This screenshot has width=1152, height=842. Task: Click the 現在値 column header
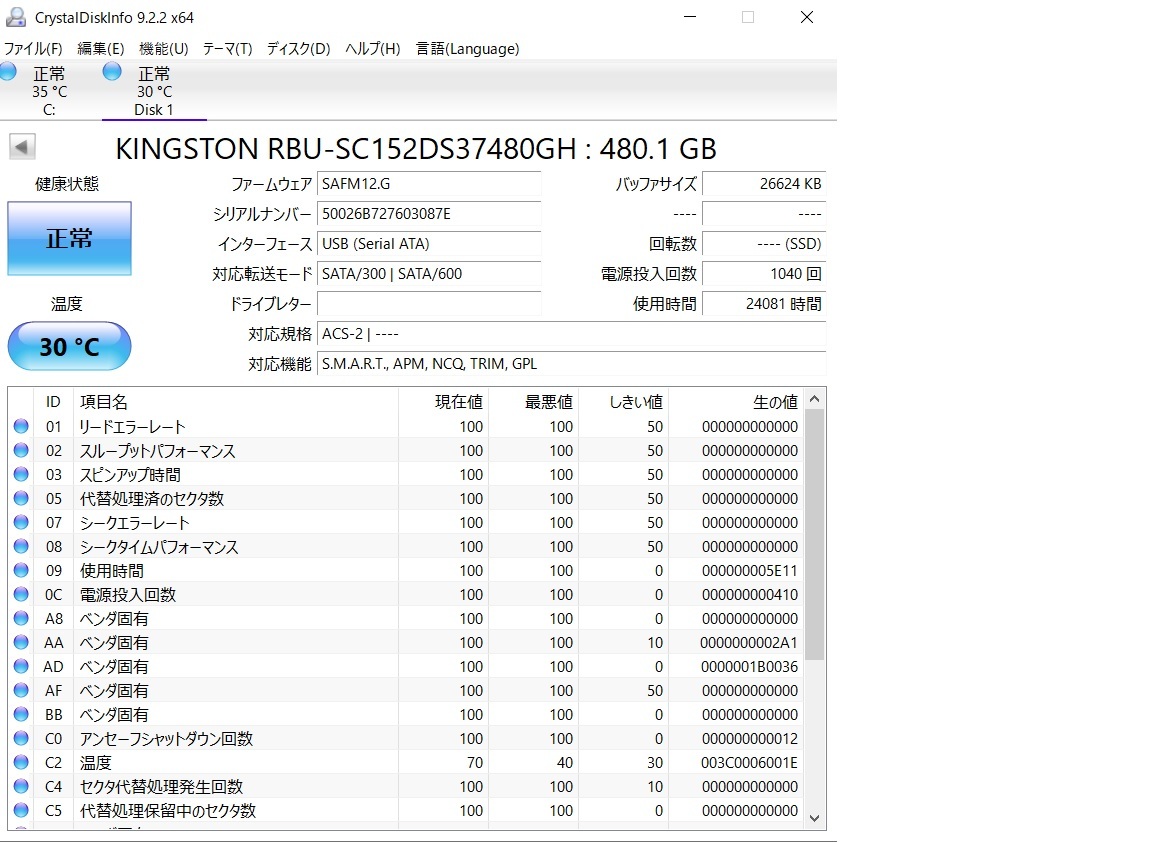pos(444,402)
